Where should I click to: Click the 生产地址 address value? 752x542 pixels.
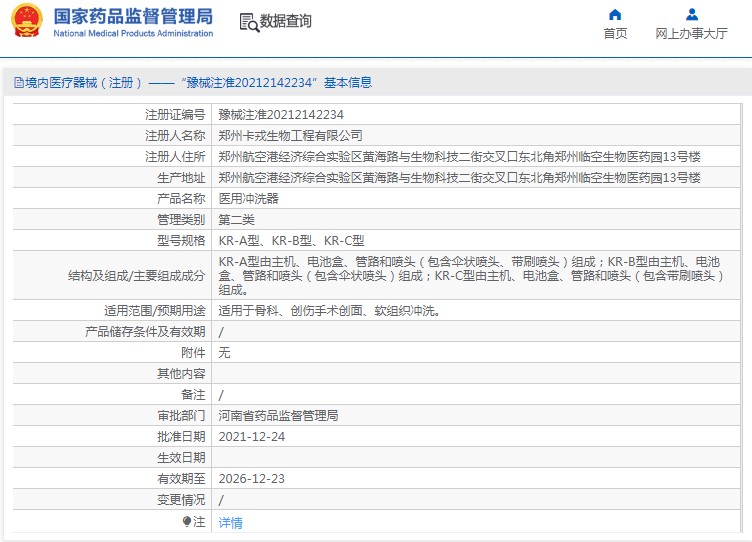tap(459, 178)
